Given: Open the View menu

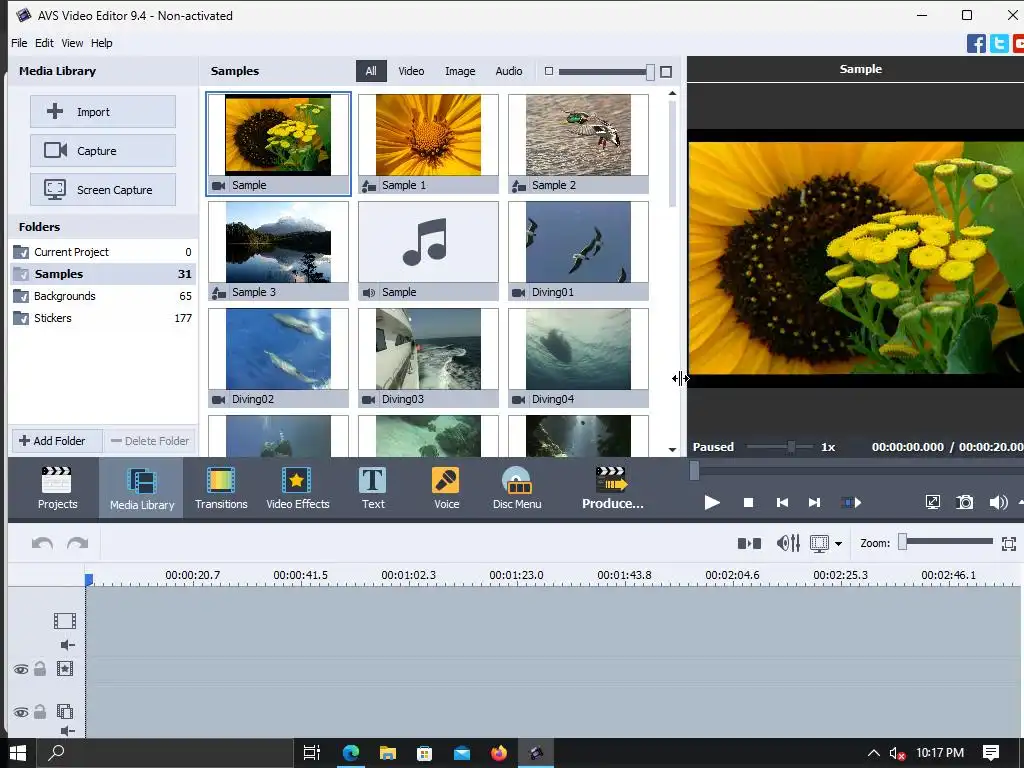Looking at the screenshot, I should coord(72,43).
